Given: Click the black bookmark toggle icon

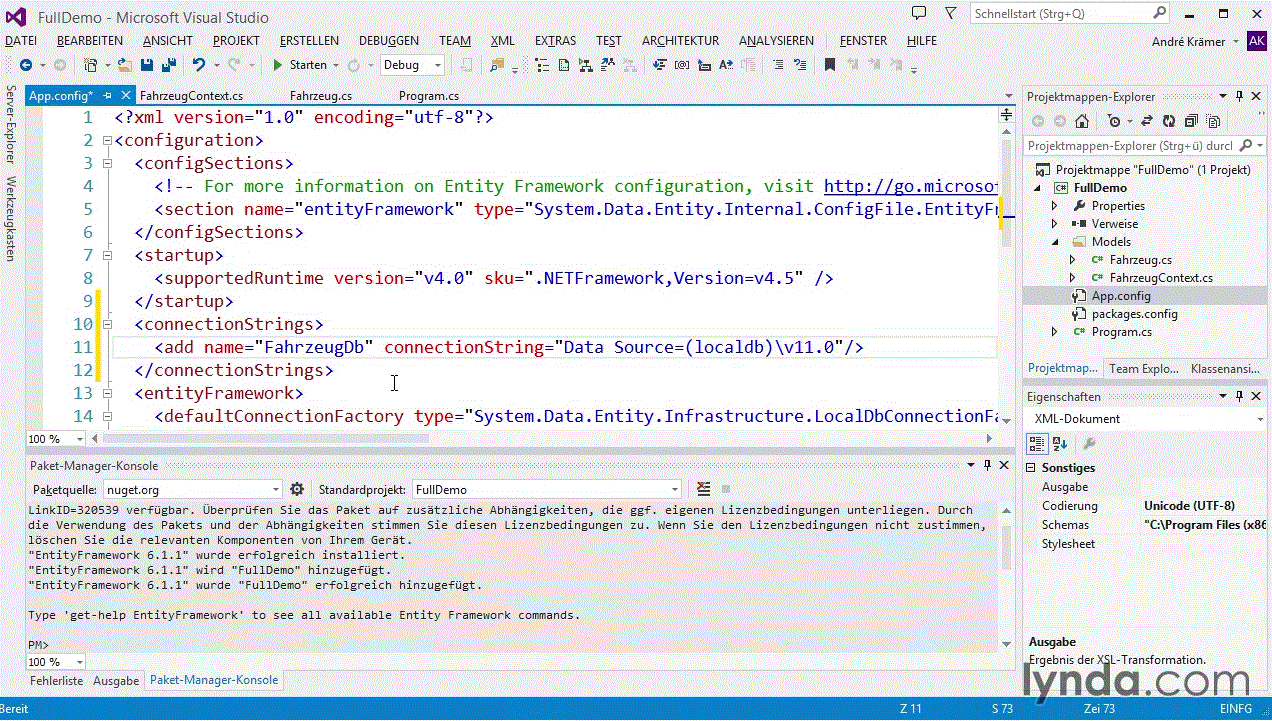Looking at the screenshot, I should 829,65.
